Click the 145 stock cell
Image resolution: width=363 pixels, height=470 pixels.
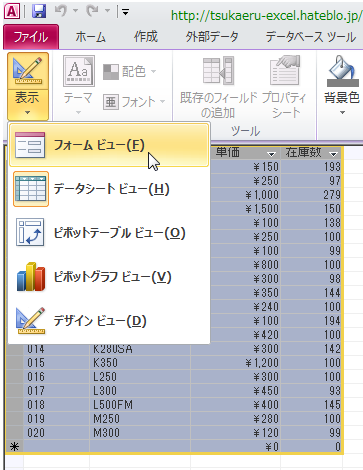pyautogui.click(x=311, y=405)
